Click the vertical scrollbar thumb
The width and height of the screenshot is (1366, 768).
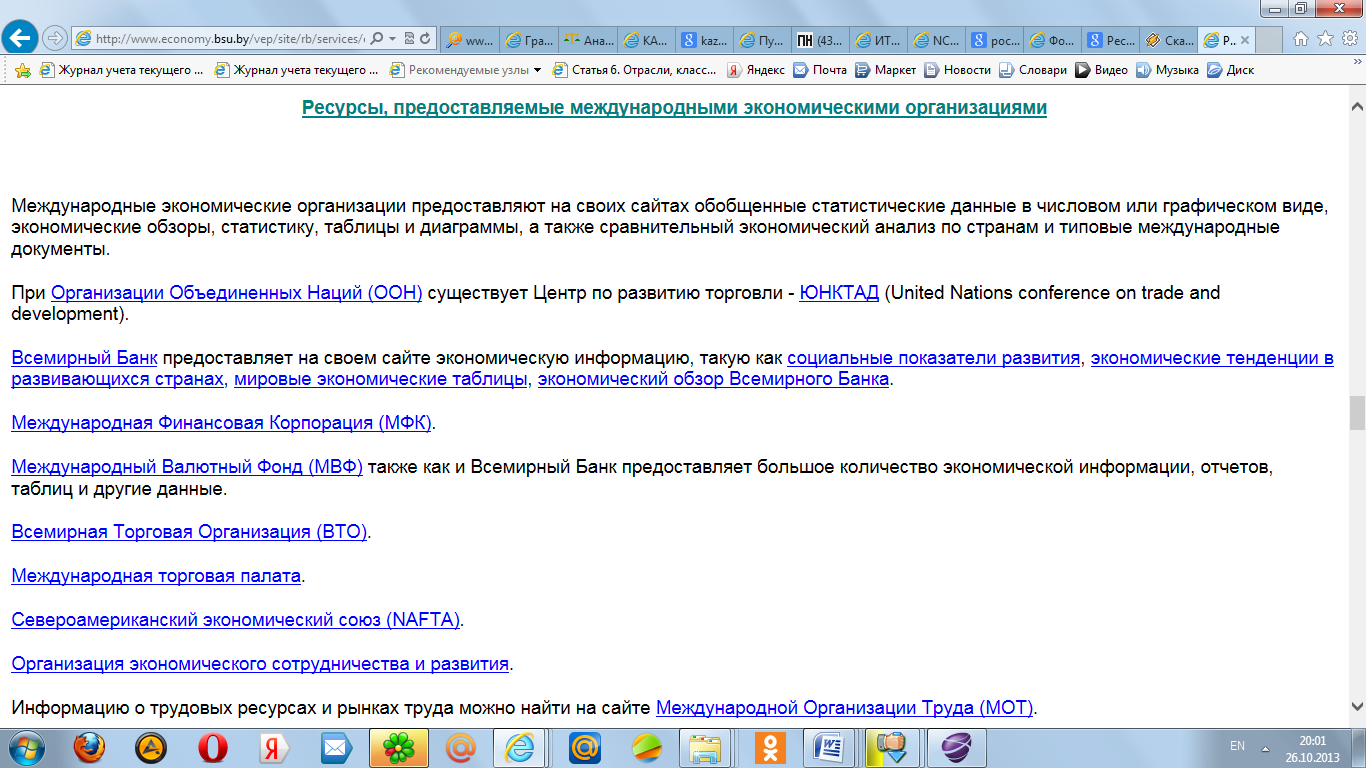point(1357,412)
